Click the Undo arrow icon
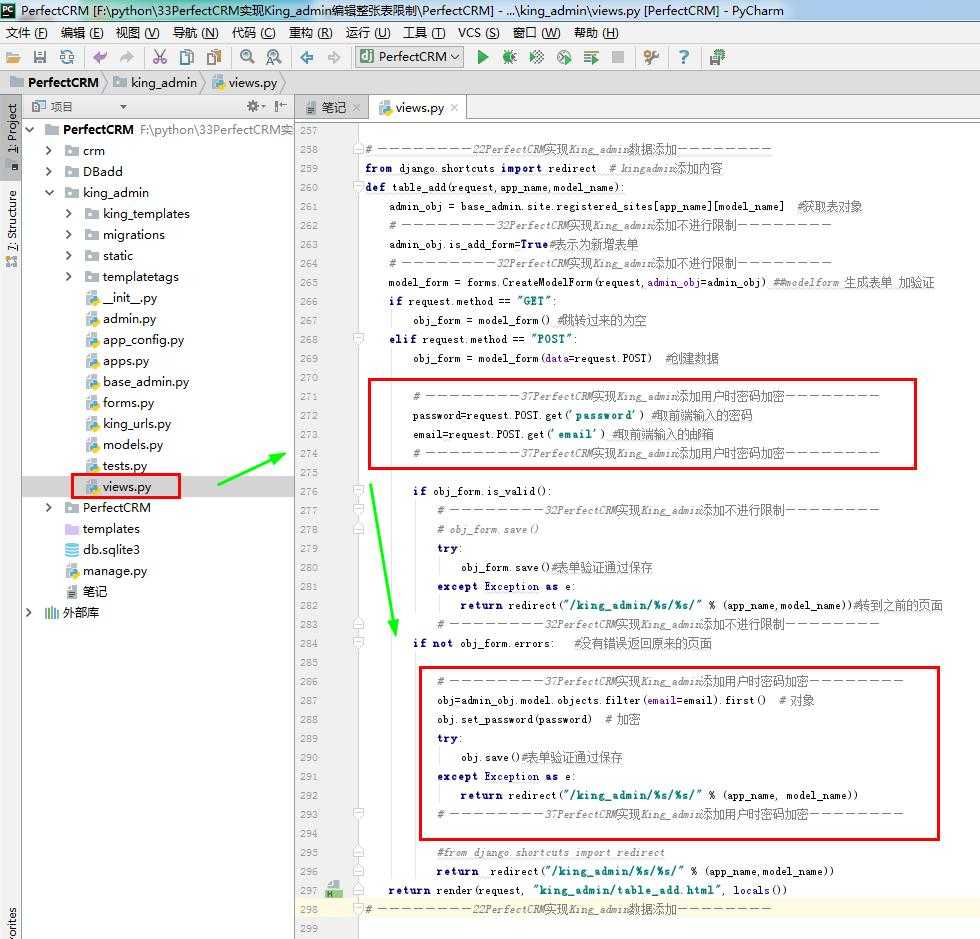Viewport: 980px width, 939px height. (x=100, y=58)
